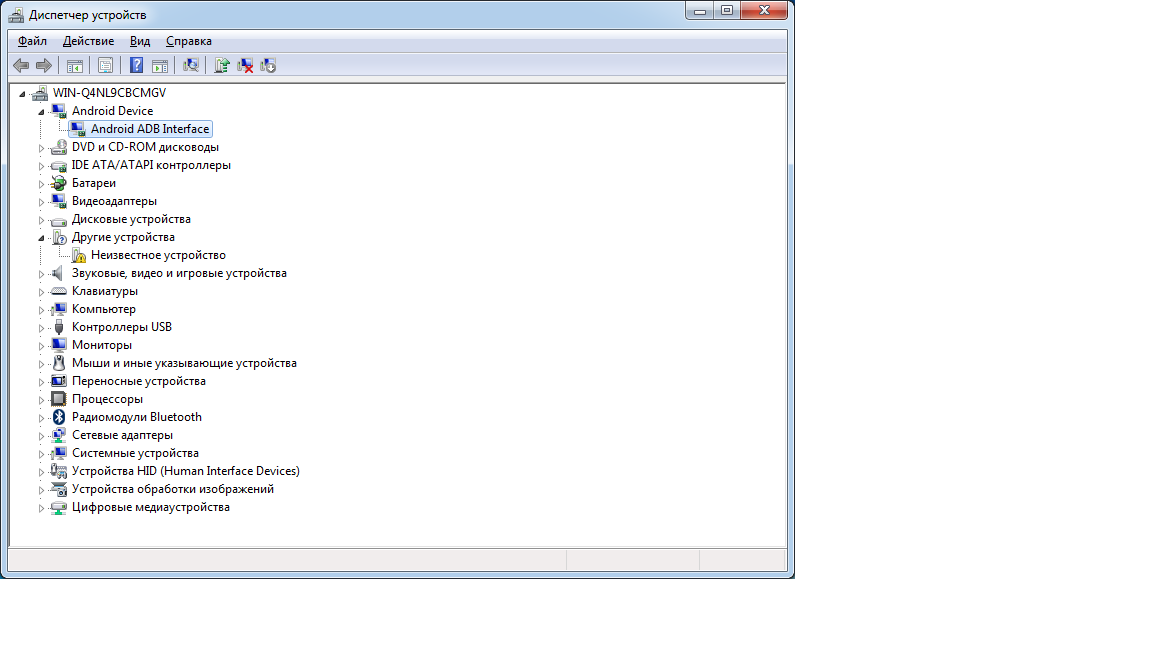Select Устройства обработки изображений label

pyautogui.click(x=173, y=489)
